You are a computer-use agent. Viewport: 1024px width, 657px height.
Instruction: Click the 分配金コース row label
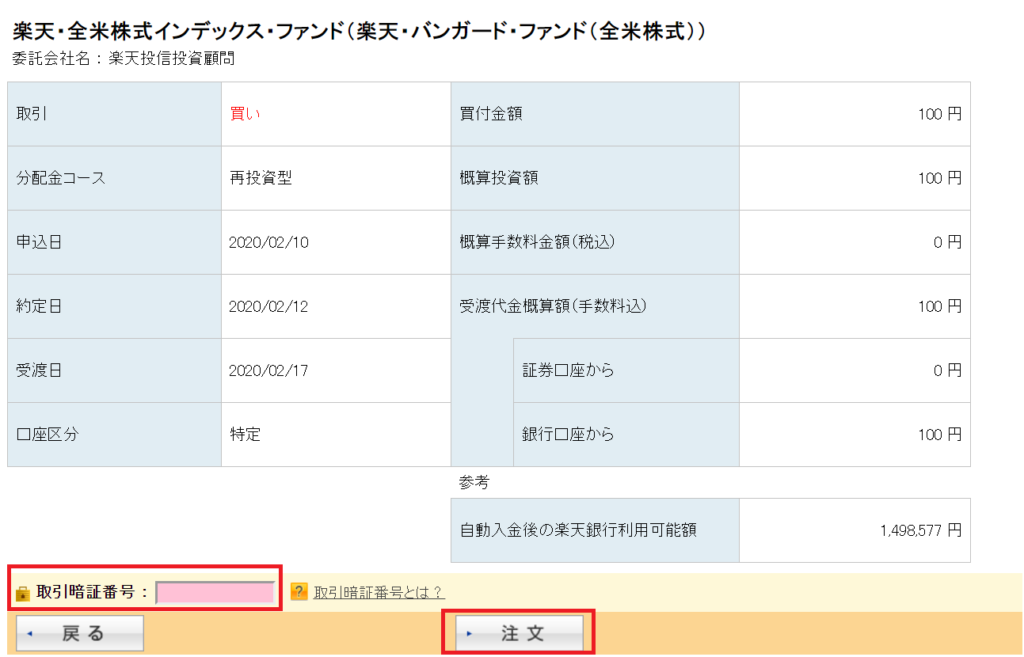61,178
